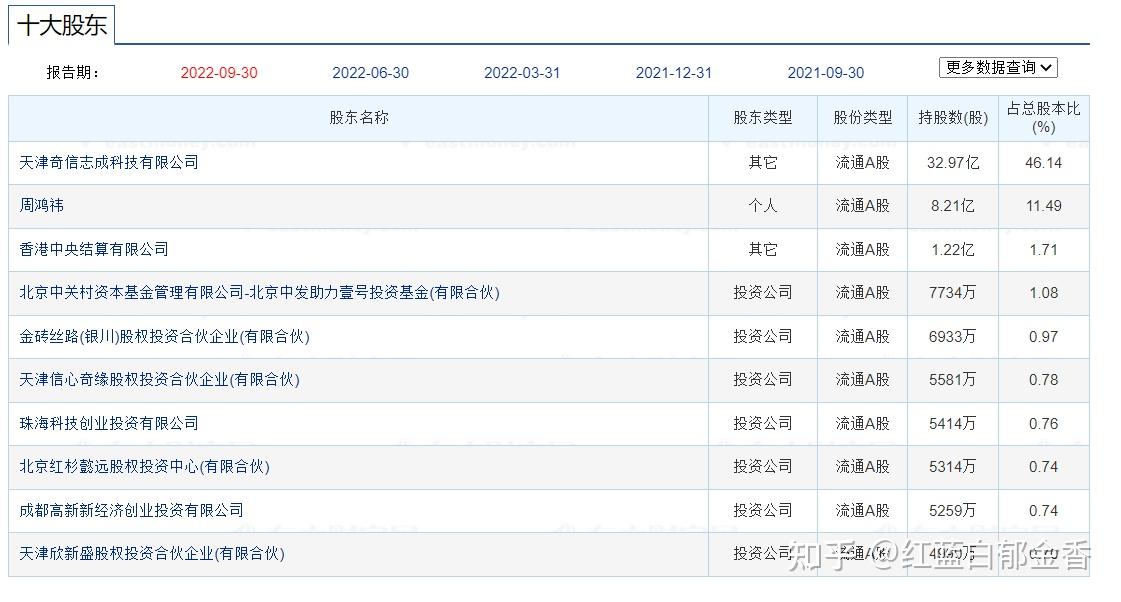1121x602 pixels.
Task: Click the 5581万 shareholding value
Action: coord(953,380)
